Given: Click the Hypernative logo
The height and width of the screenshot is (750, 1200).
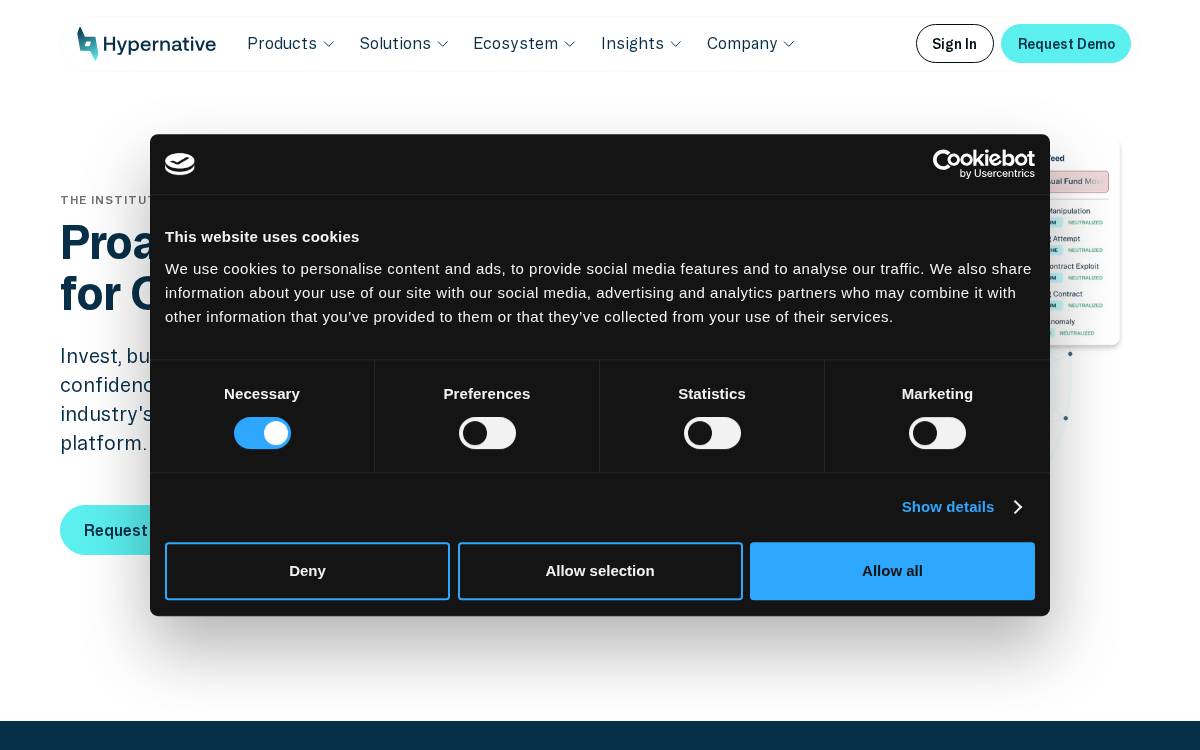Looking at the screenshot, I should [x=146, y=44].
